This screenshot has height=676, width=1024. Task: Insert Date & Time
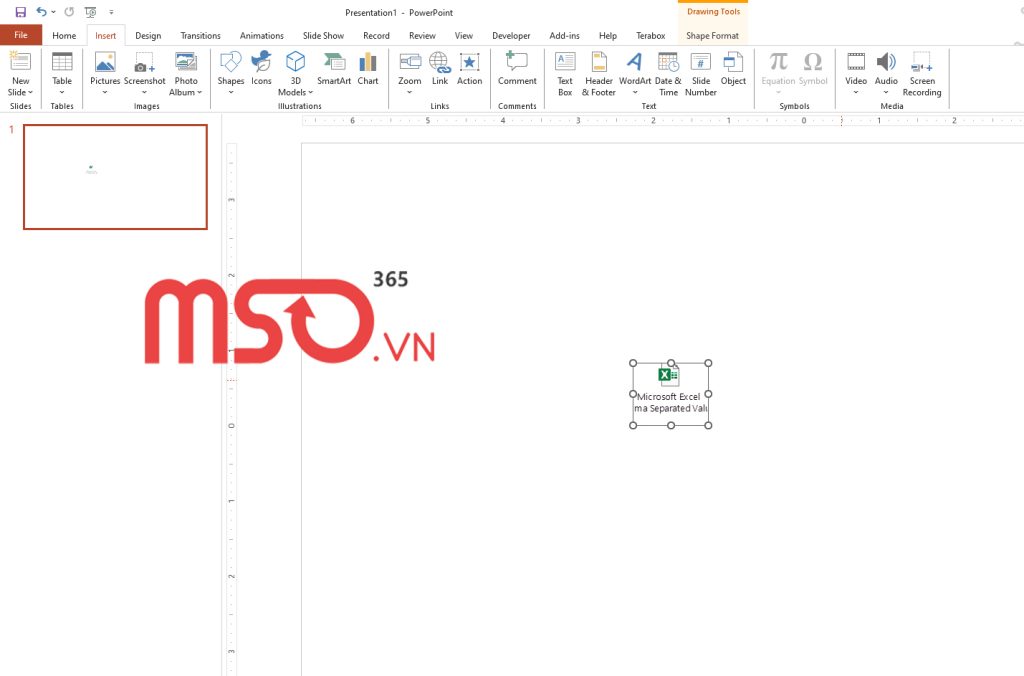click(x=668, y=73)
